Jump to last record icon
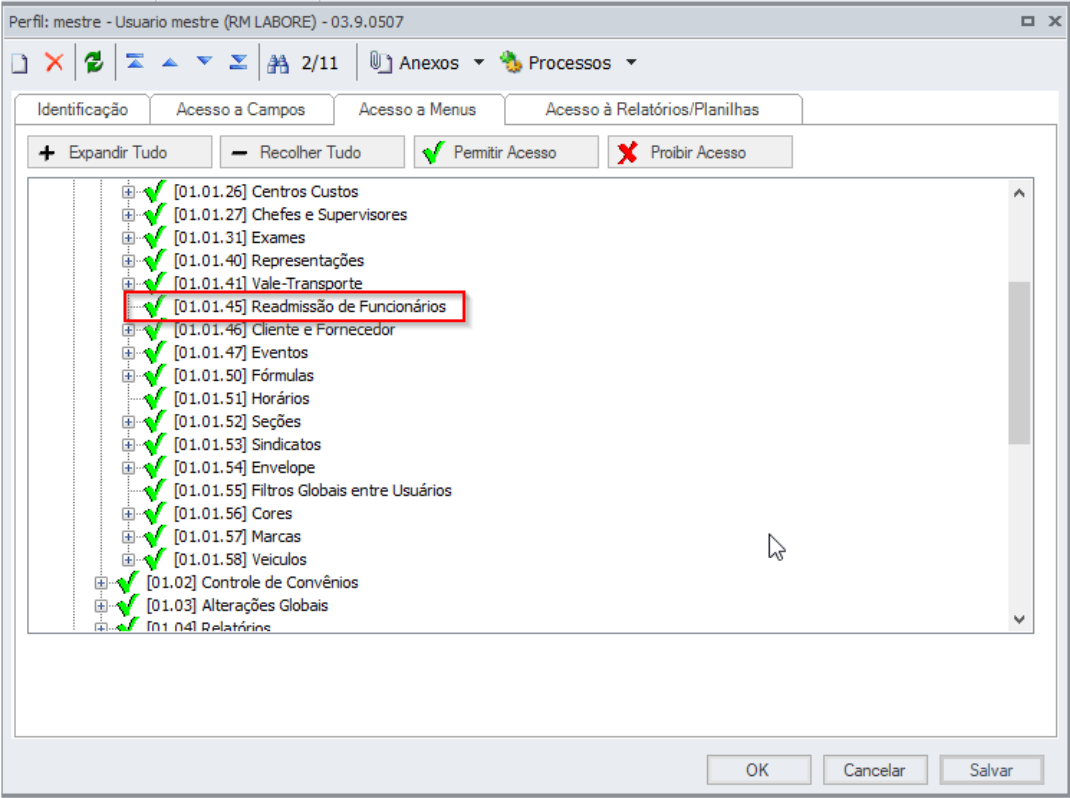 pos(238,63)
